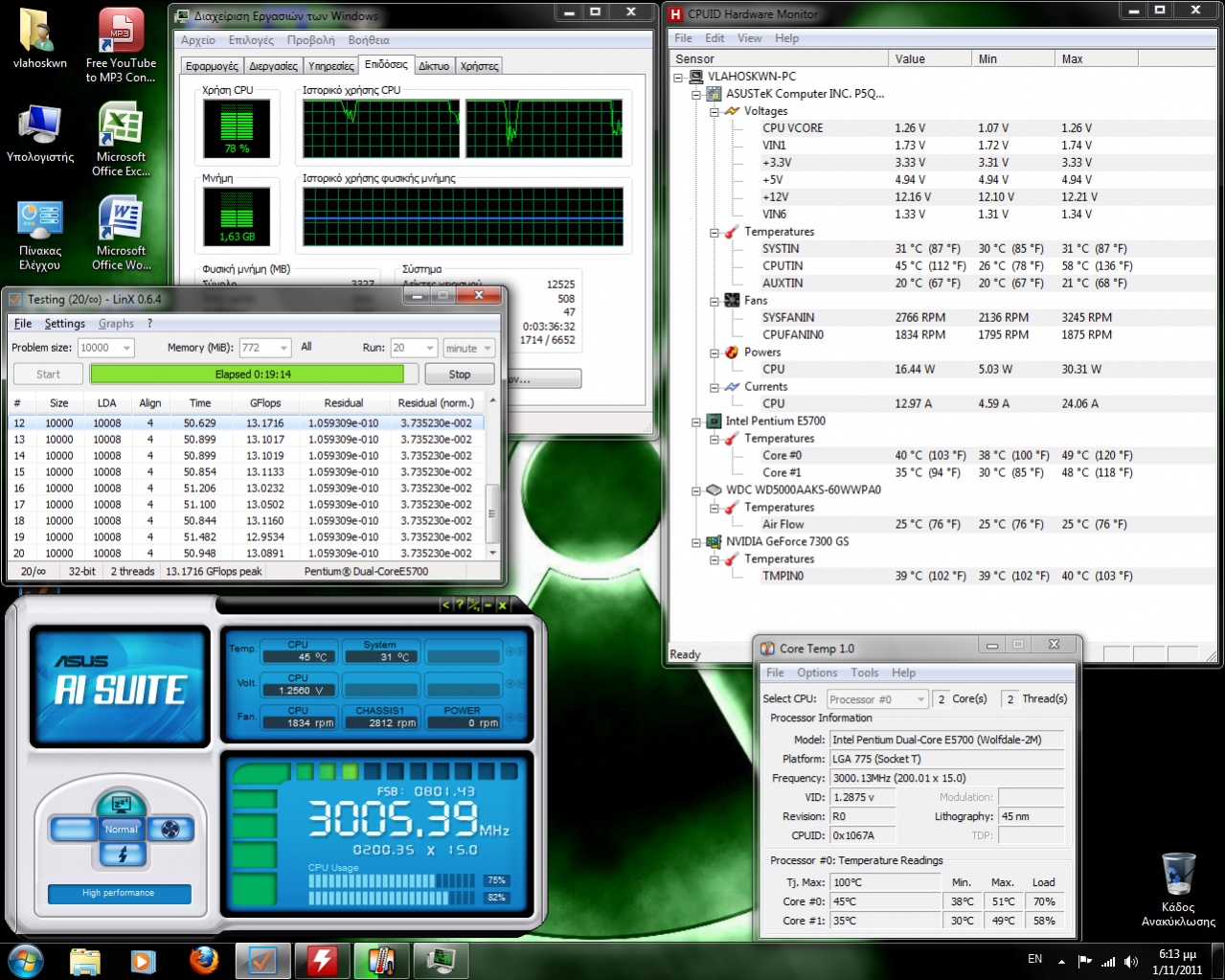This screenshot has width=1225, height=980.
Task: Click the LinX Stop button
Action: pos(460,375)
